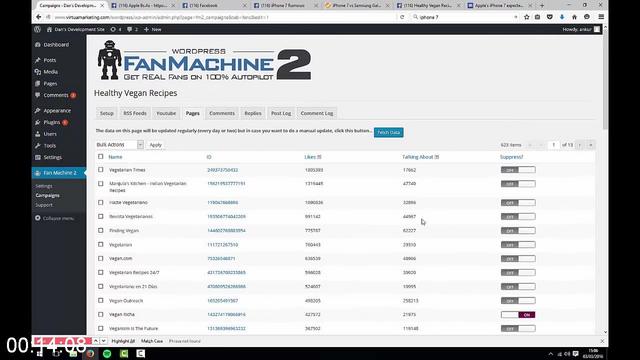
Task: Tick the checkbox for Vegan Outreach
Action: (101, 300)
